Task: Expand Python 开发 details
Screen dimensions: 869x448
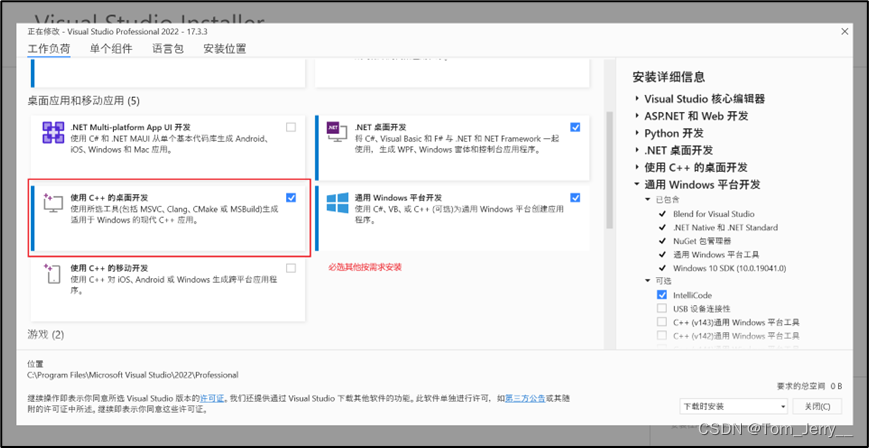Action: pos(637,133)
